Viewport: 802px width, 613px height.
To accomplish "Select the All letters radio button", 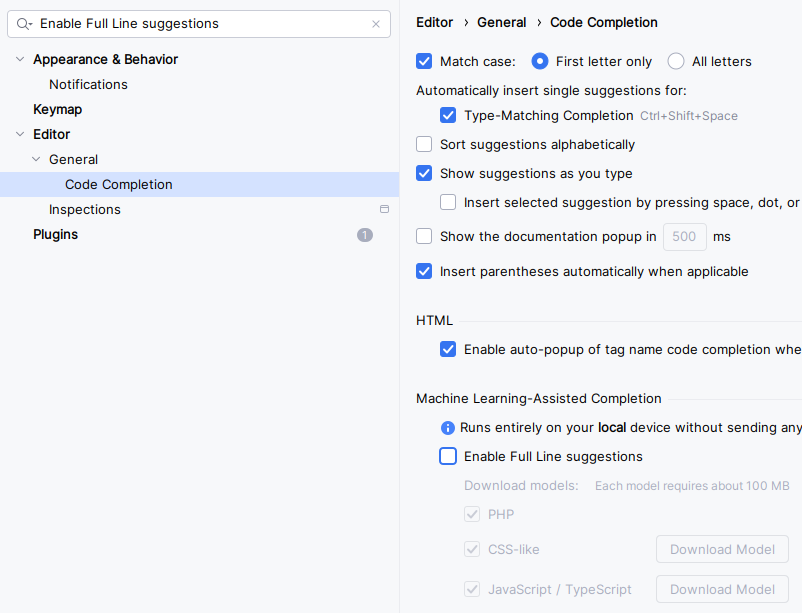I will coord(676,62).
